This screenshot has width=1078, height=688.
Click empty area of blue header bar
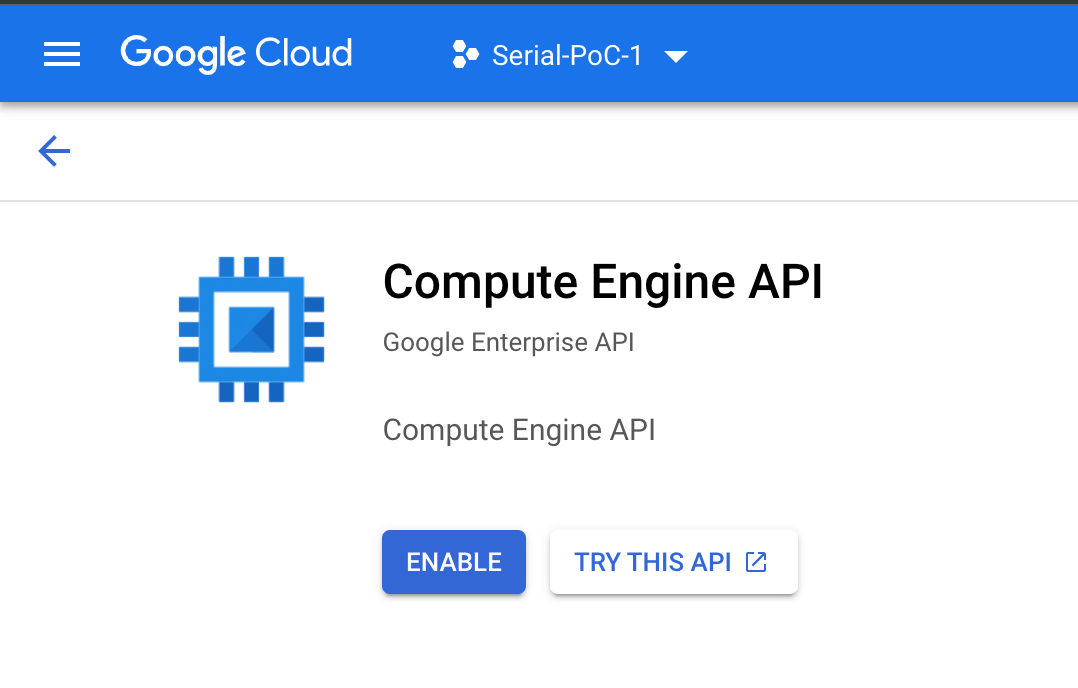coord(880,54)
